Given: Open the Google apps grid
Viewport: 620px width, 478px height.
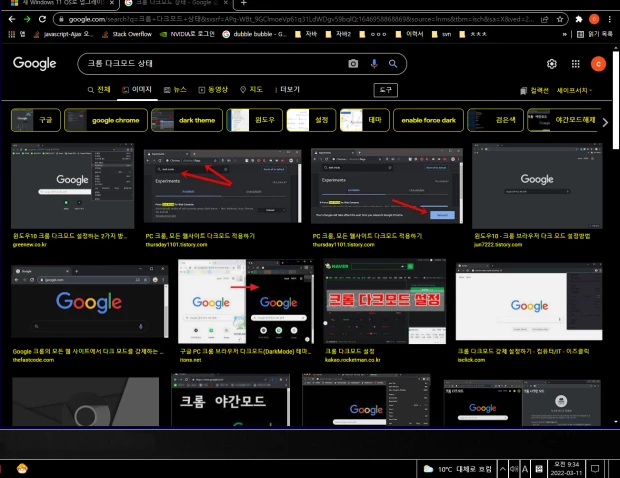Looking at the screenshot, I should [576, 64].
